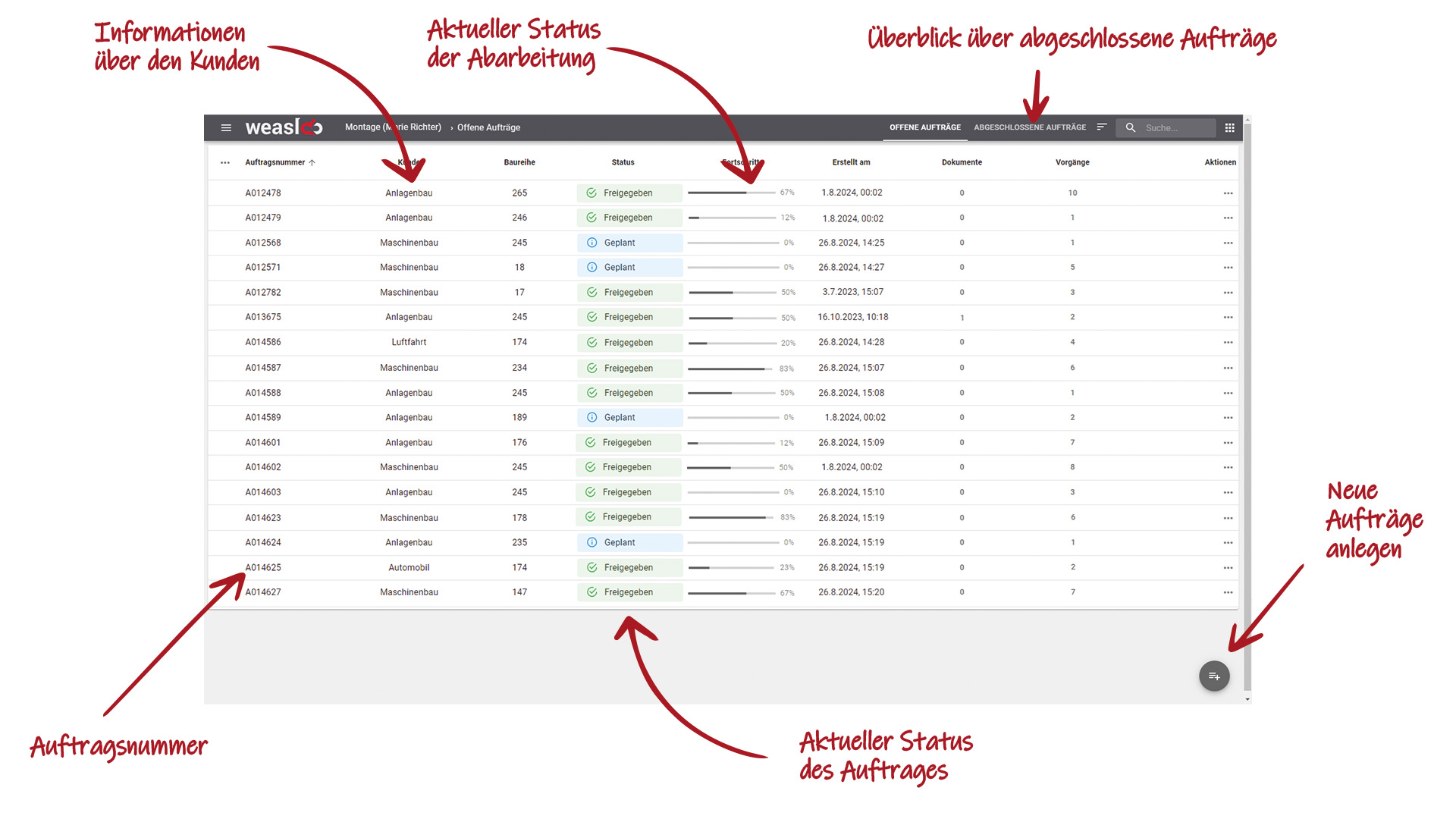Image resolution: width=1456 pixels, height=819 pixels.
Task: Open the filter list icon in header
Action: pyautogui.click(x=1102, y=127)
